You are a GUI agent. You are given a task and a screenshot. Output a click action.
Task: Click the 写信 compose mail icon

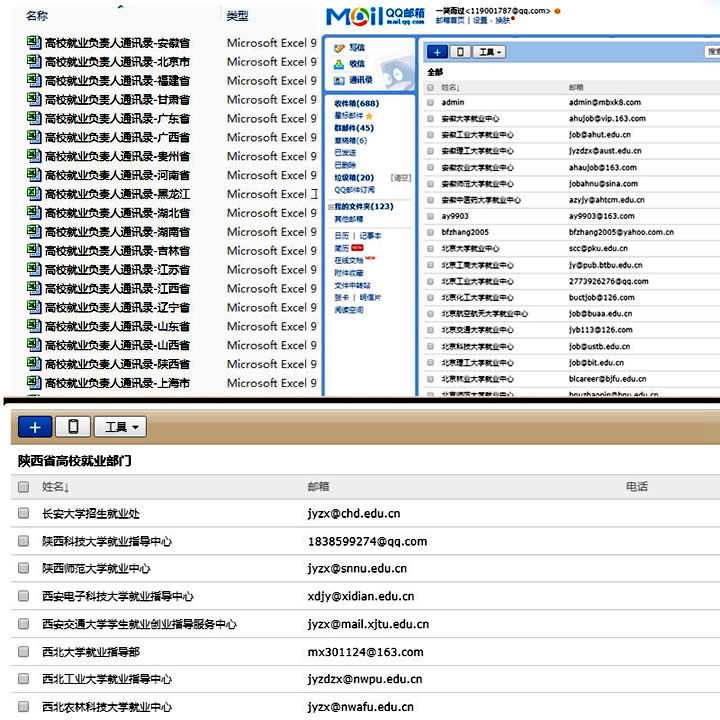pyautogui.click(x=340, y=47)
